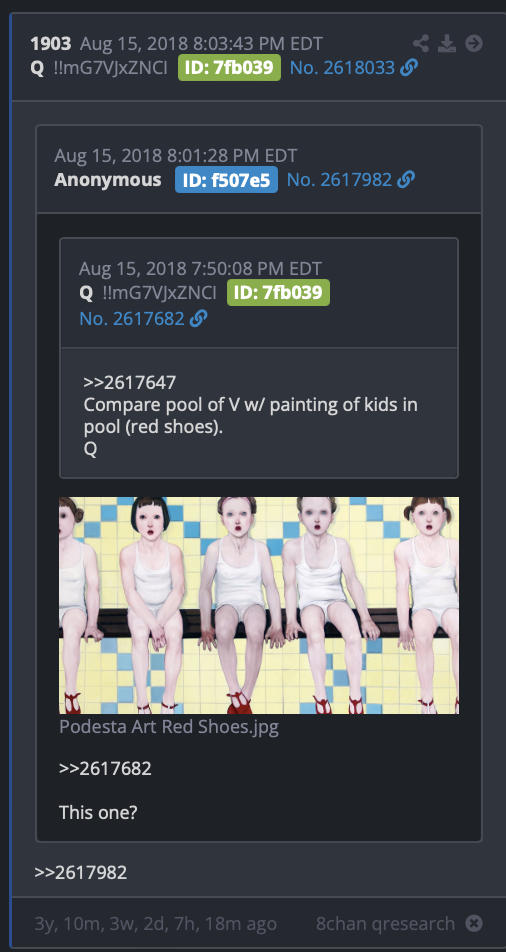Click link icon beside No. 2617682
Image resolution: width=506 pixels, height=952 pixels.
199,318
